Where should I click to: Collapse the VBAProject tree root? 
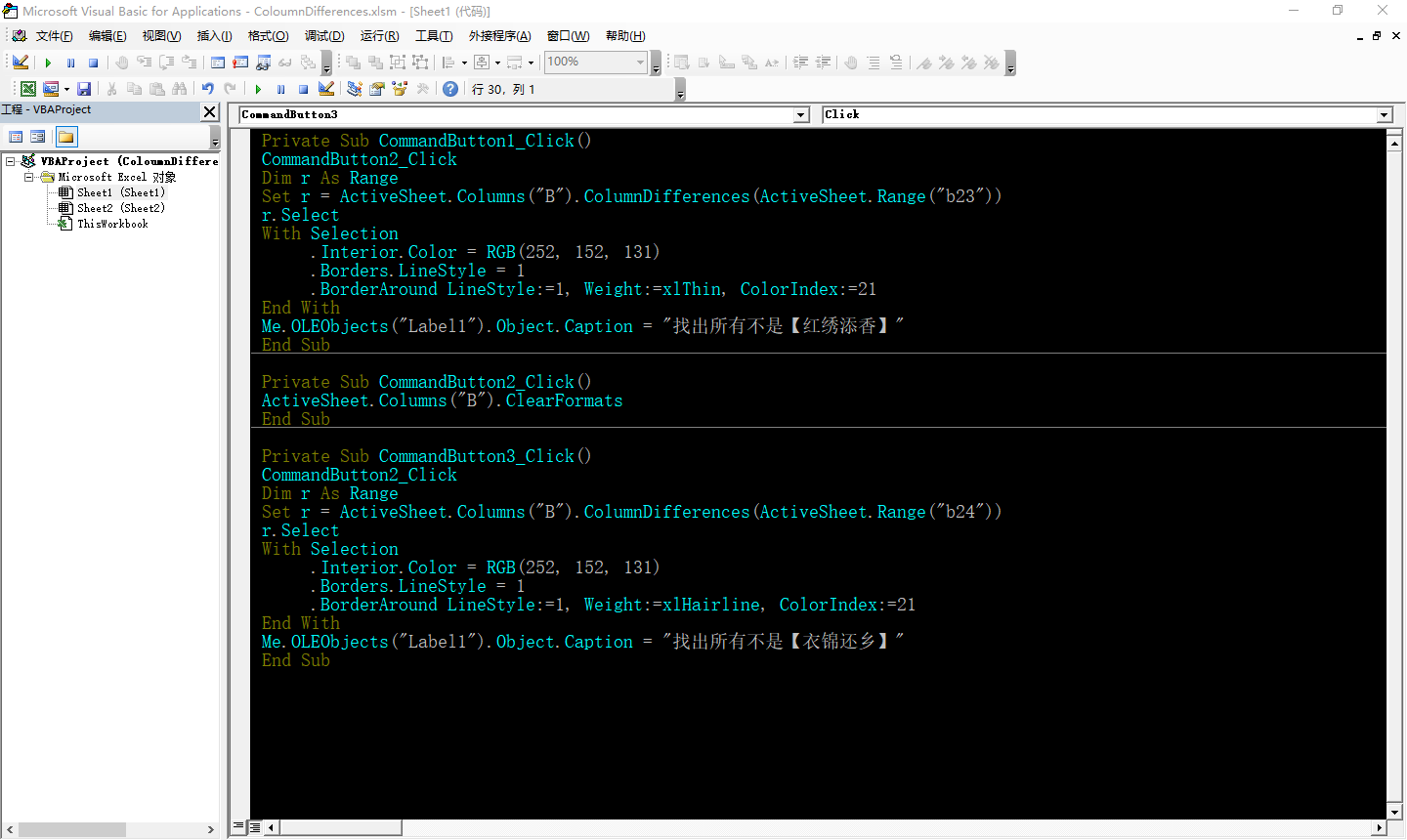click(11, 161)
